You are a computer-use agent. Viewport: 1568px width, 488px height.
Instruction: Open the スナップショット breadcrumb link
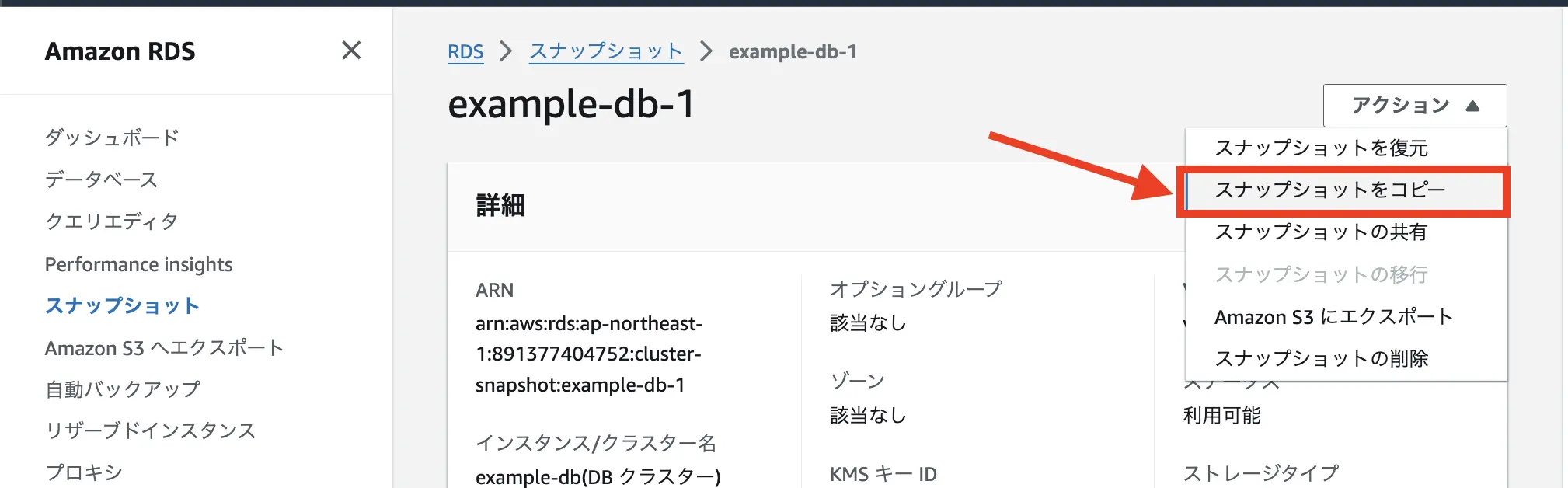[606, 51]
